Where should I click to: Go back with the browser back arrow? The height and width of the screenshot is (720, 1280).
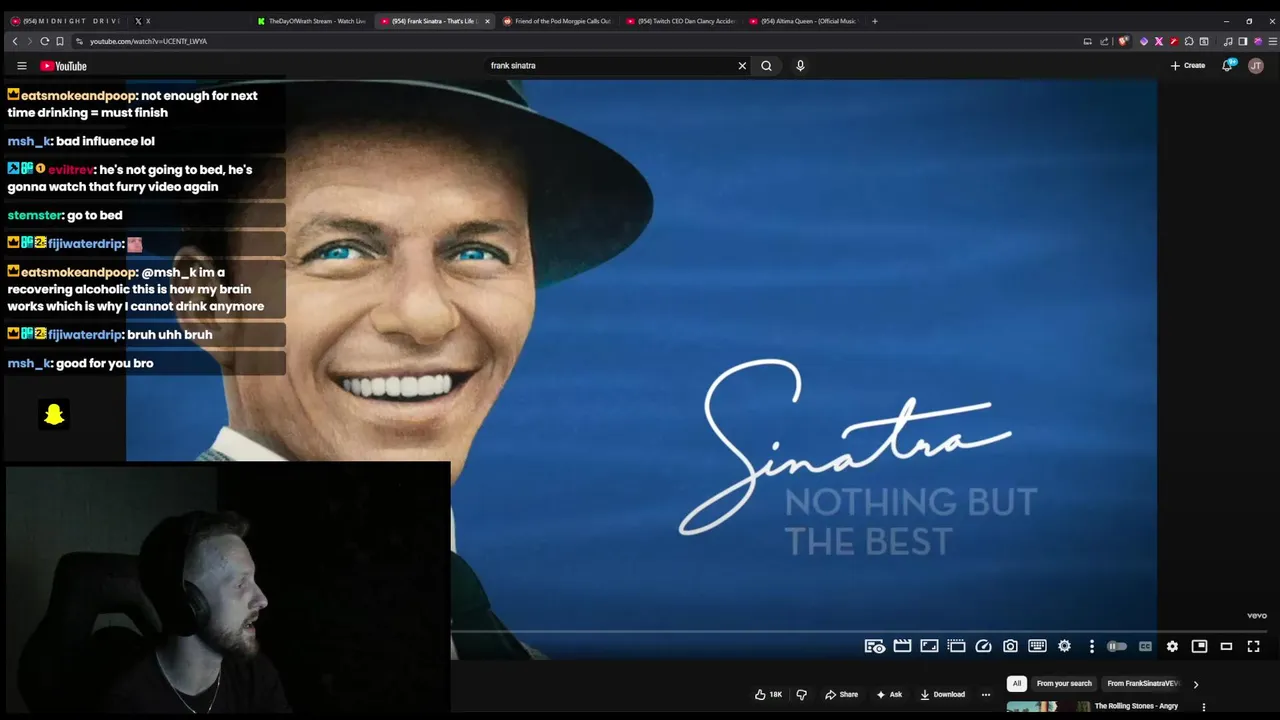pyautogui.click(x=15, y=41)
